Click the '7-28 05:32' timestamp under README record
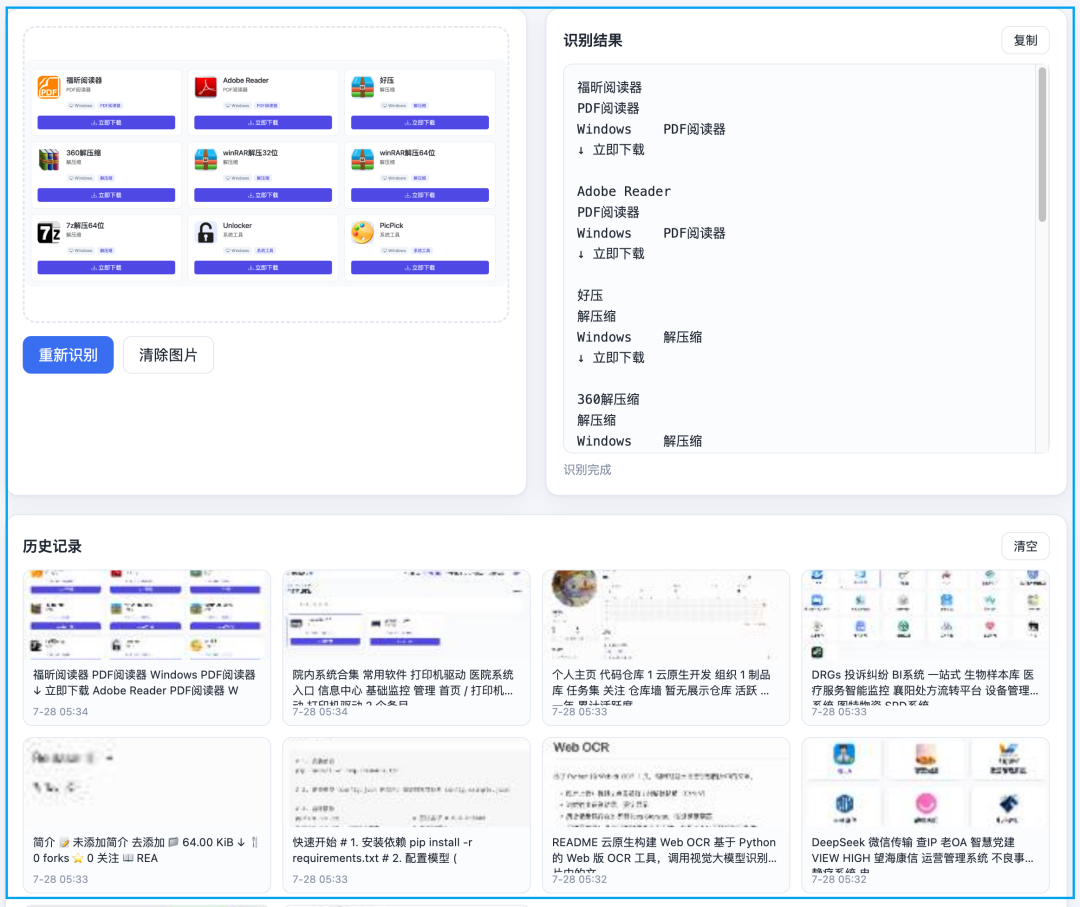 click(579, 879)
